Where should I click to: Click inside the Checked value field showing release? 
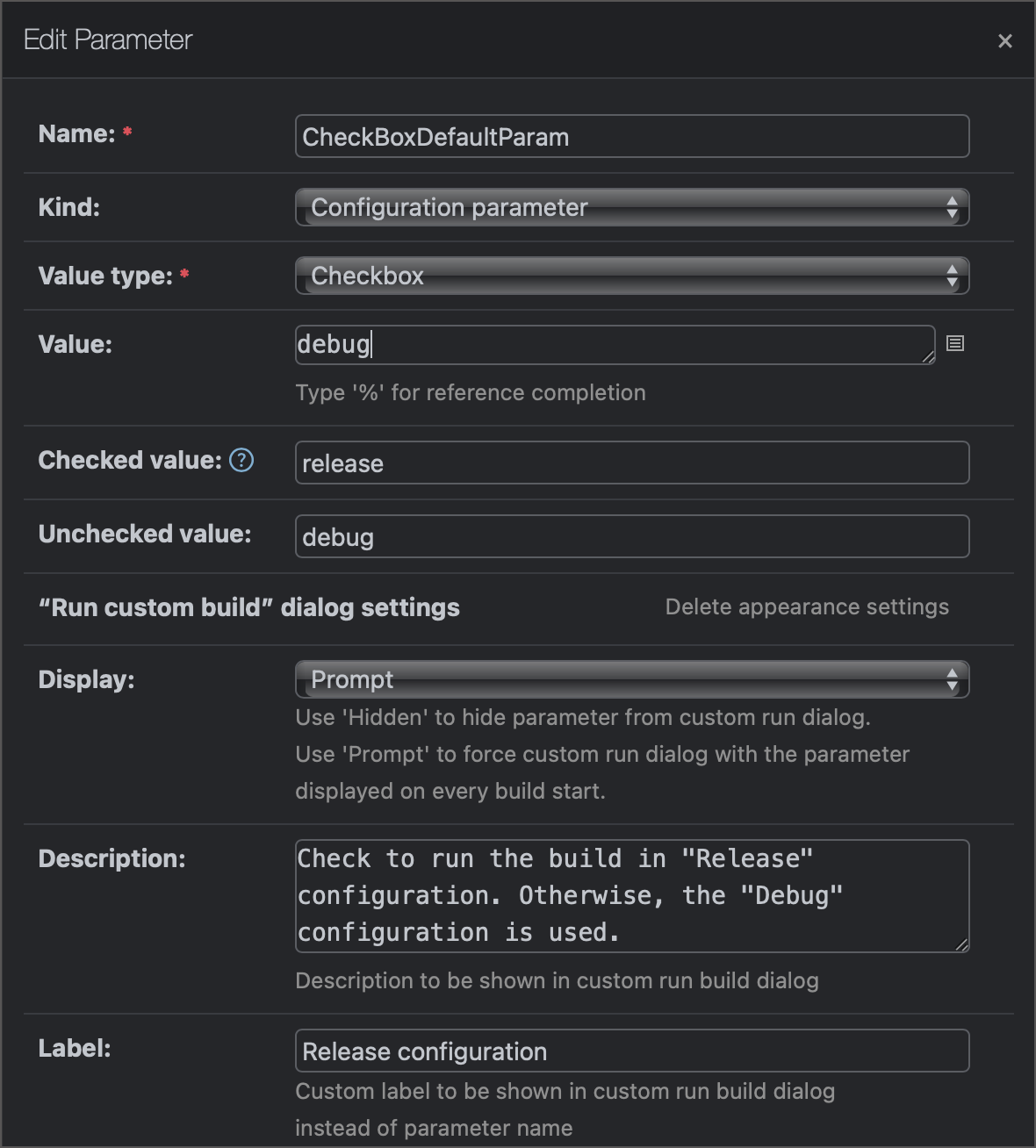631,463
